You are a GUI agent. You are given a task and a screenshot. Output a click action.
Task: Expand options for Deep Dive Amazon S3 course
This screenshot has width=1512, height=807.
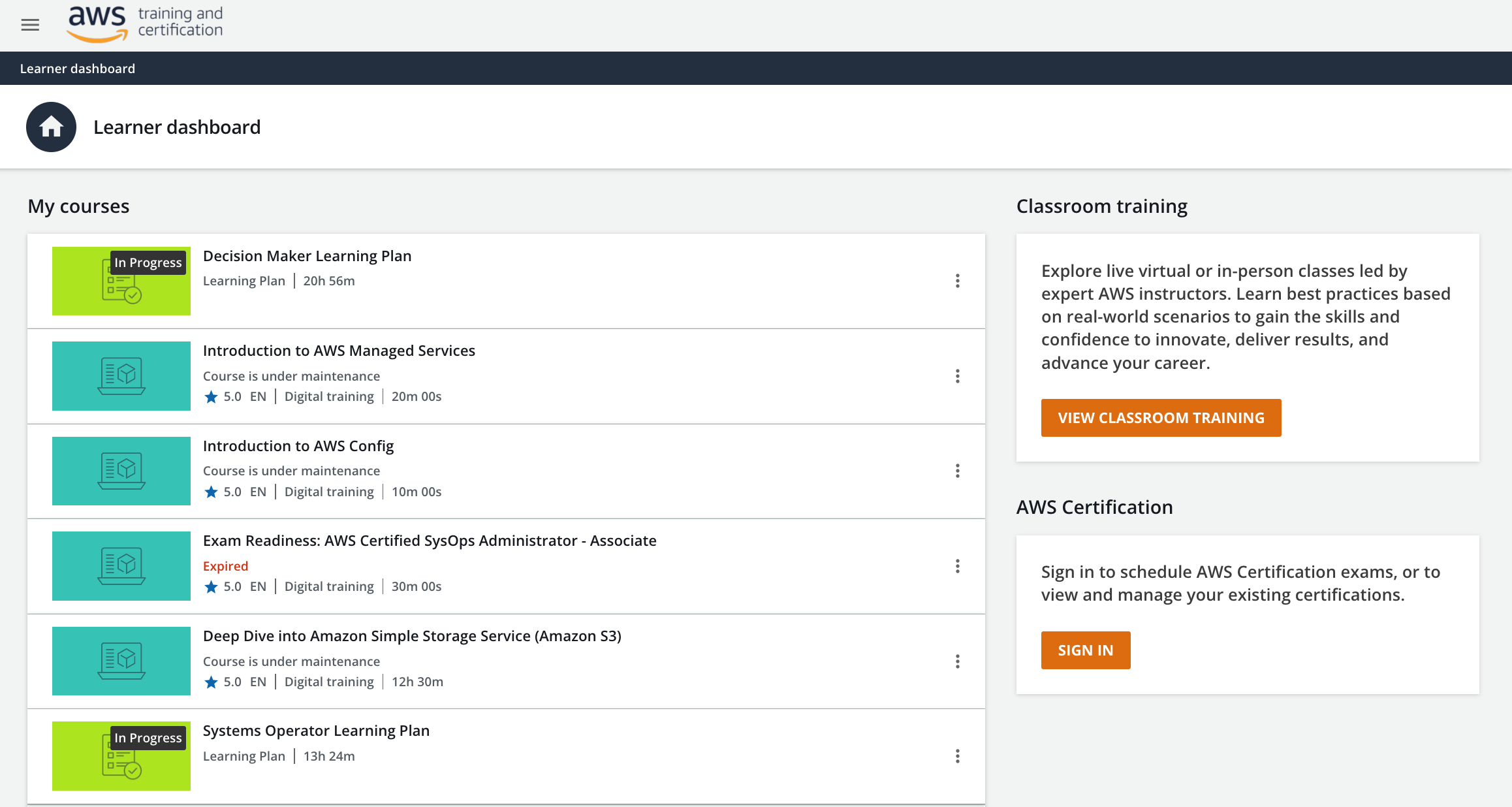click(x=957, y=661)
